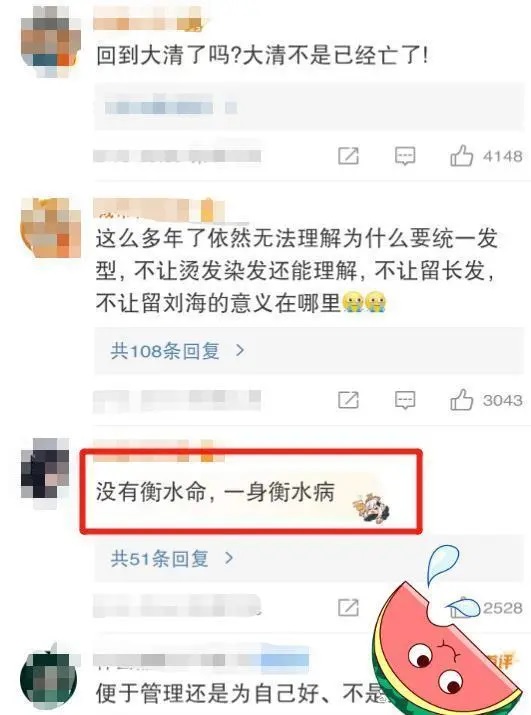Forward the 统一发型 comment
The image size is (531, 715).
click(348, 400)
